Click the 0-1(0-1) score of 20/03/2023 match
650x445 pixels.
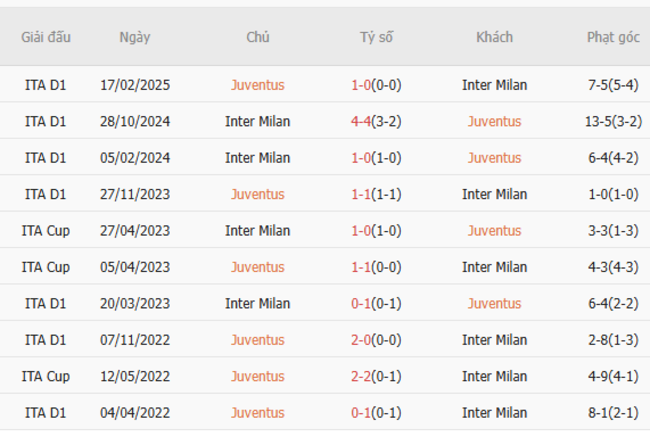[376, 304]
